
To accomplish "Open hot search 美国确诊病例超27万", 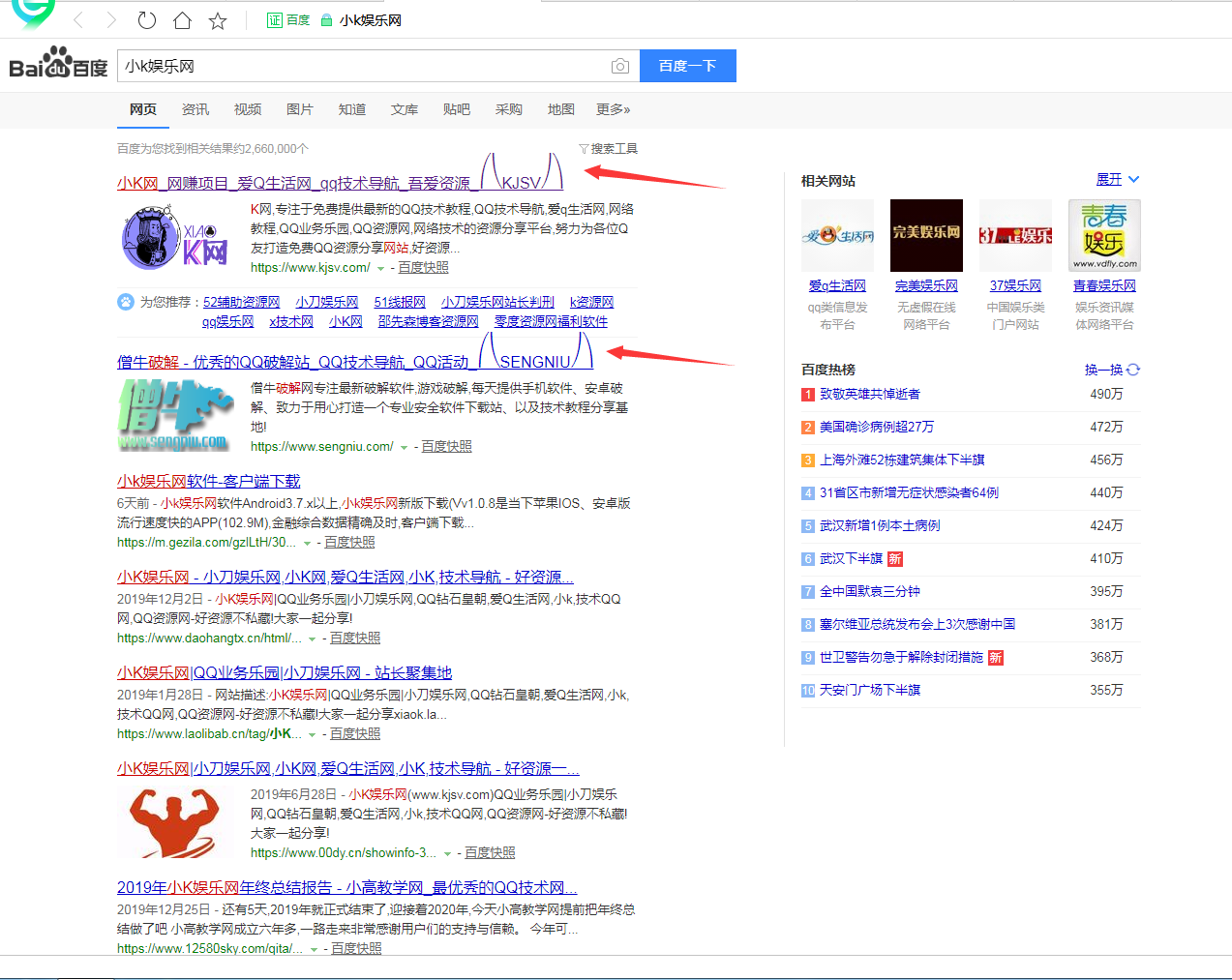I will tap(877, 427).
